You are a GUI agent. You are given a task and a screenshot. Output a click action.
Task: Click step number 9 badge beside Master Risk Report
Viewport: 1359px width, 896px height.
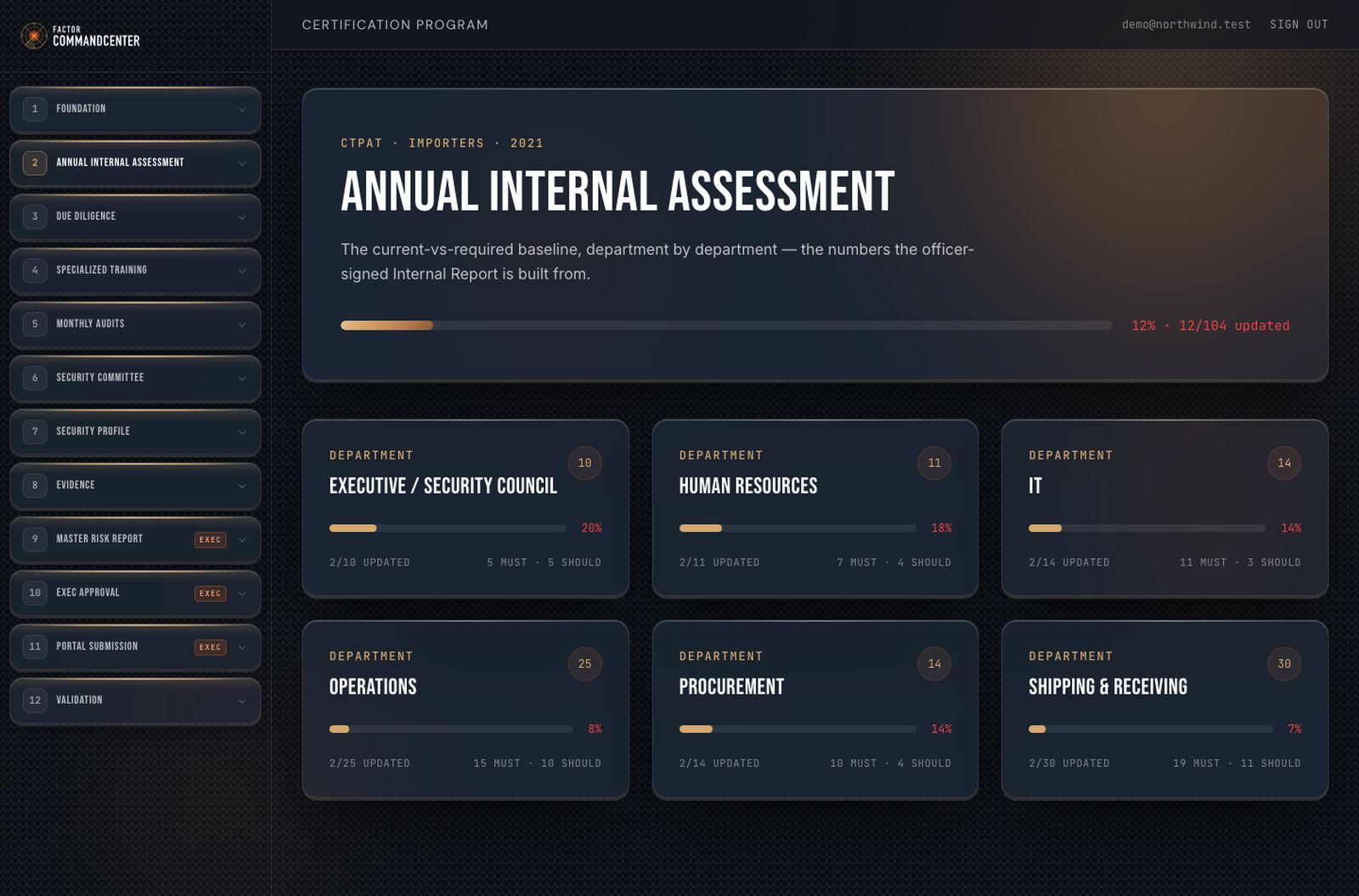(35, 538)
